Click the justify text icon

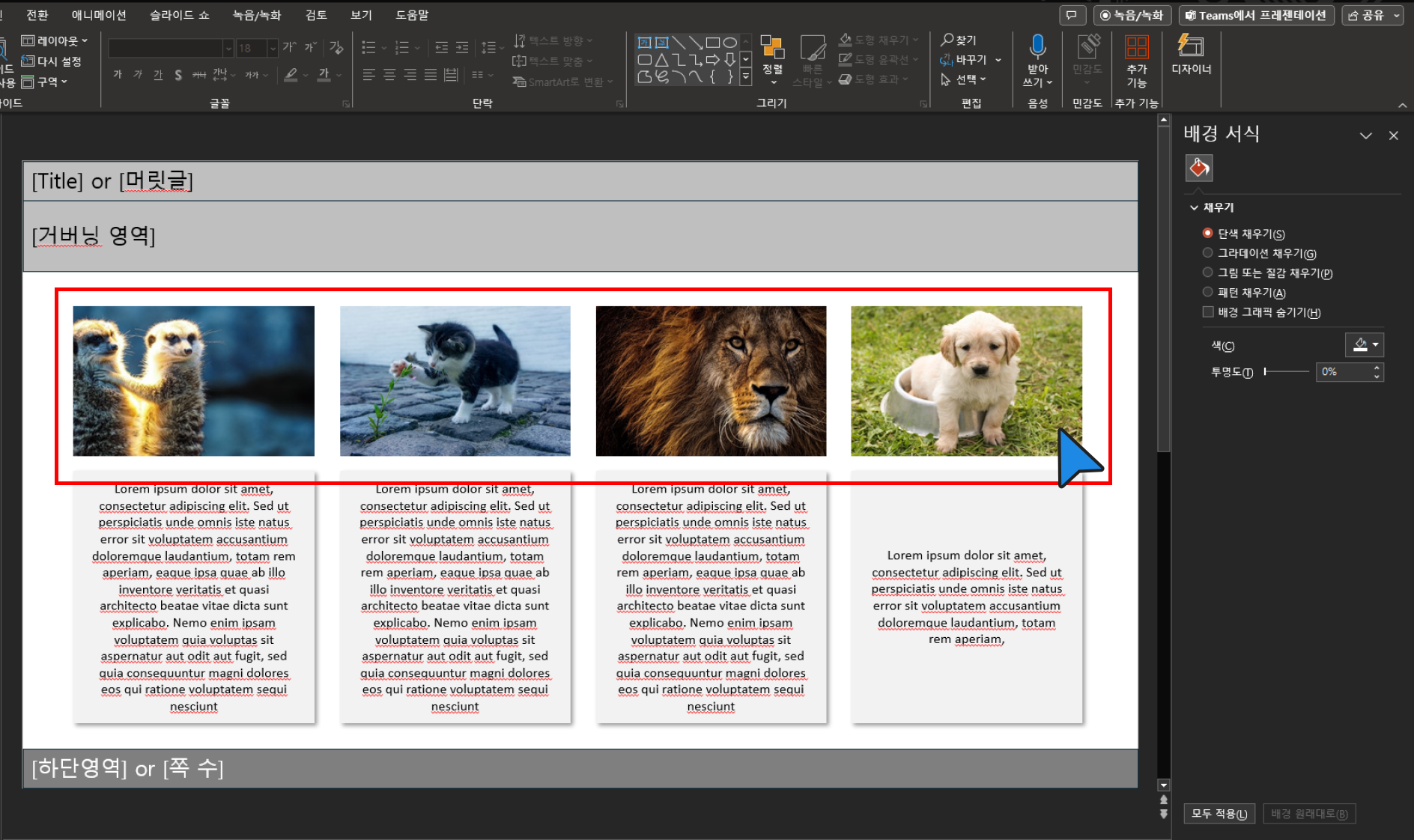click(x=430, y=75)
